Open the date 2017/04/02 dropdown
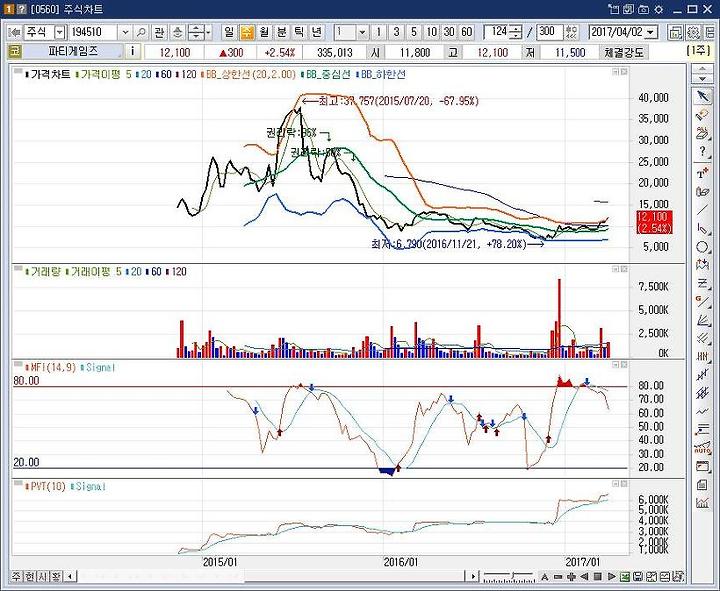This screenshot has width=720, height=591. click(x=651, y=32)
